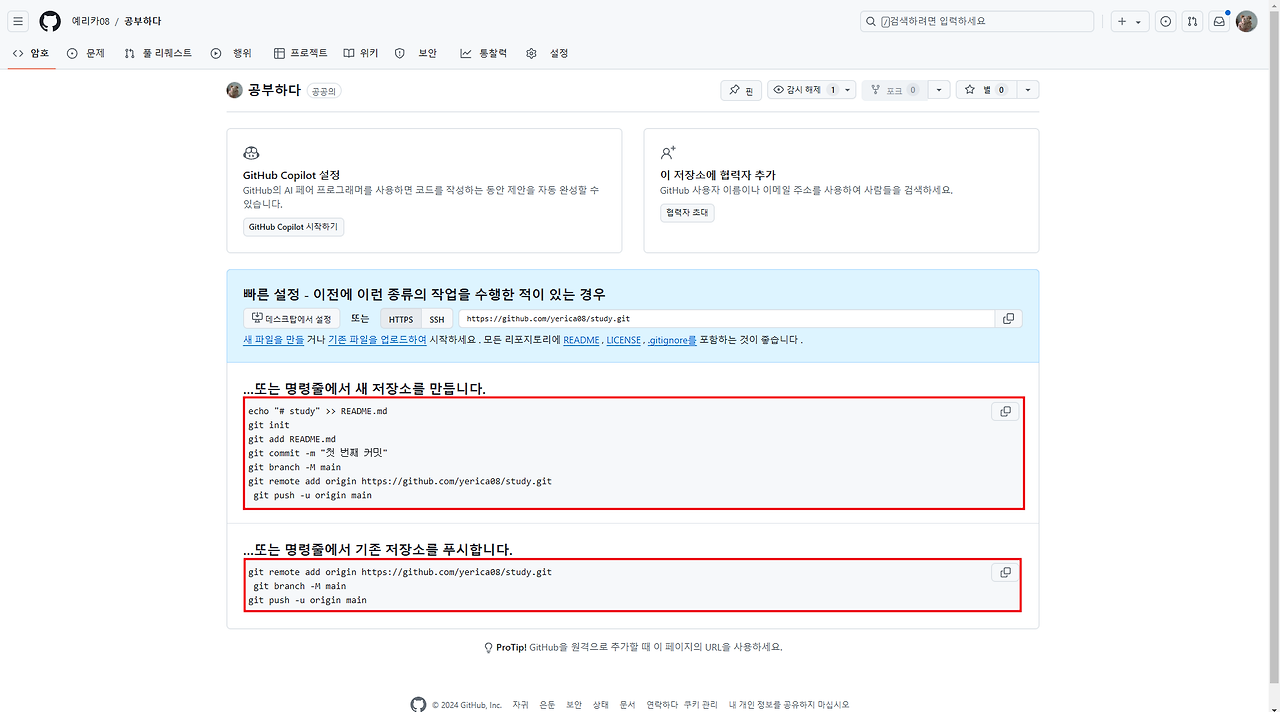Screen dimensions: 1280x712
Task: Open the 상태 (Status) footer link
Action: tap(600, 705)
